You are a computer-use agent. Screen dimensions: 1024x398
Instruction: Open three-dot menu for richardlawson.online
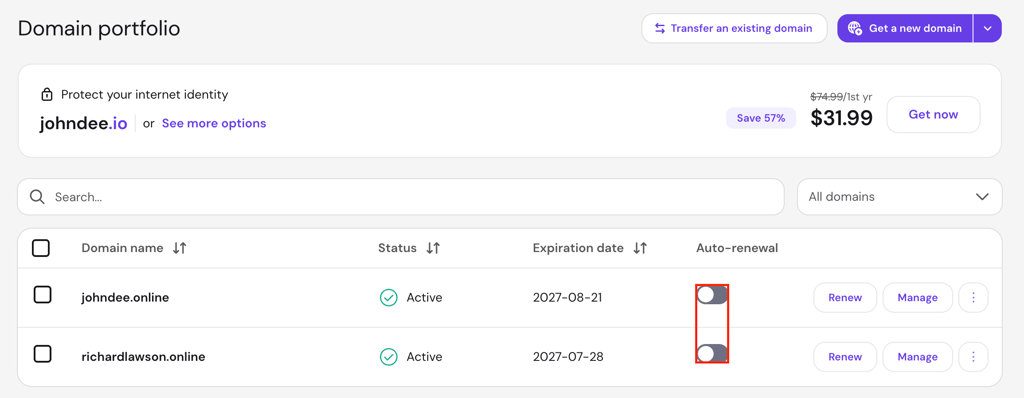(974, 357)
